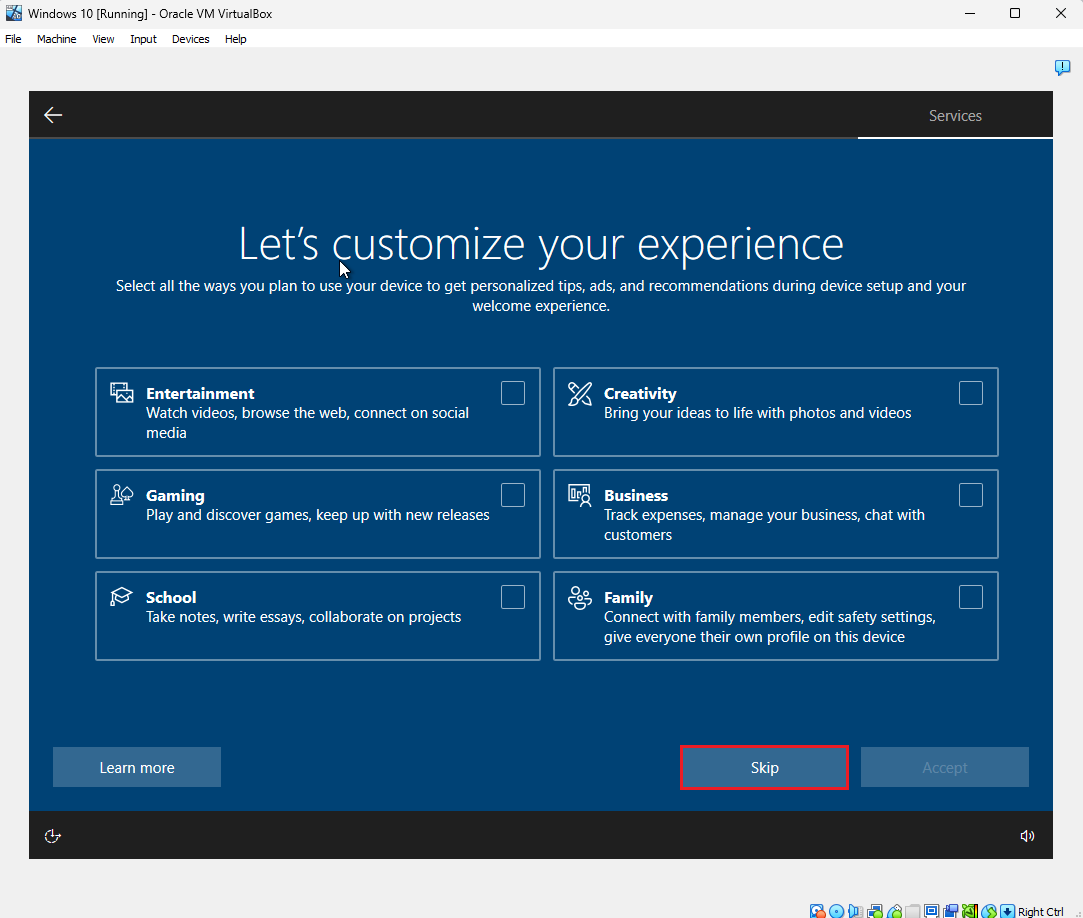Mark the Family checkbox

point(970,597)
